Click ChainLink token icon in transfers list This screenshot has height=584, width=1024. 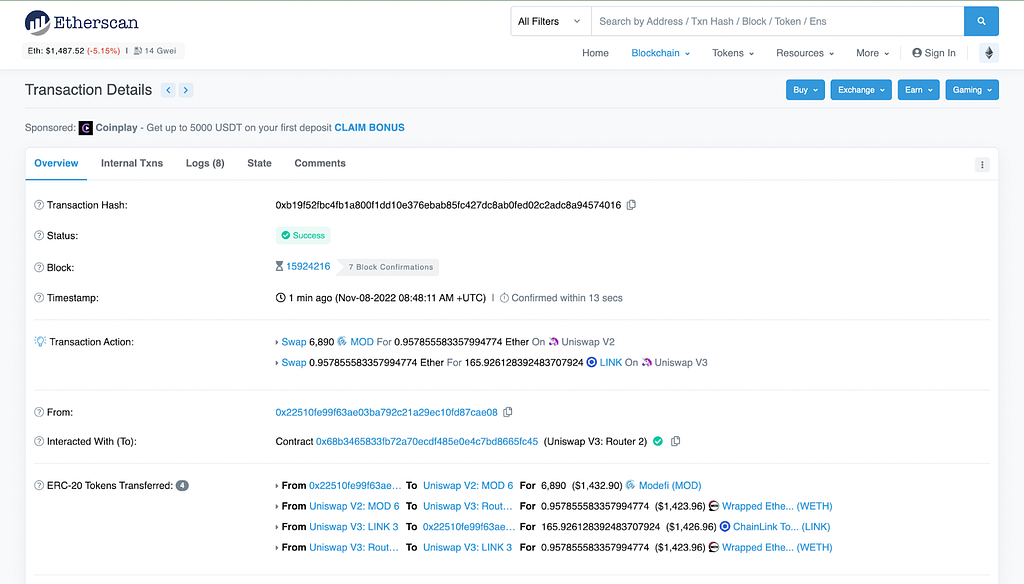pyautogui.click(x=725, y=527)
